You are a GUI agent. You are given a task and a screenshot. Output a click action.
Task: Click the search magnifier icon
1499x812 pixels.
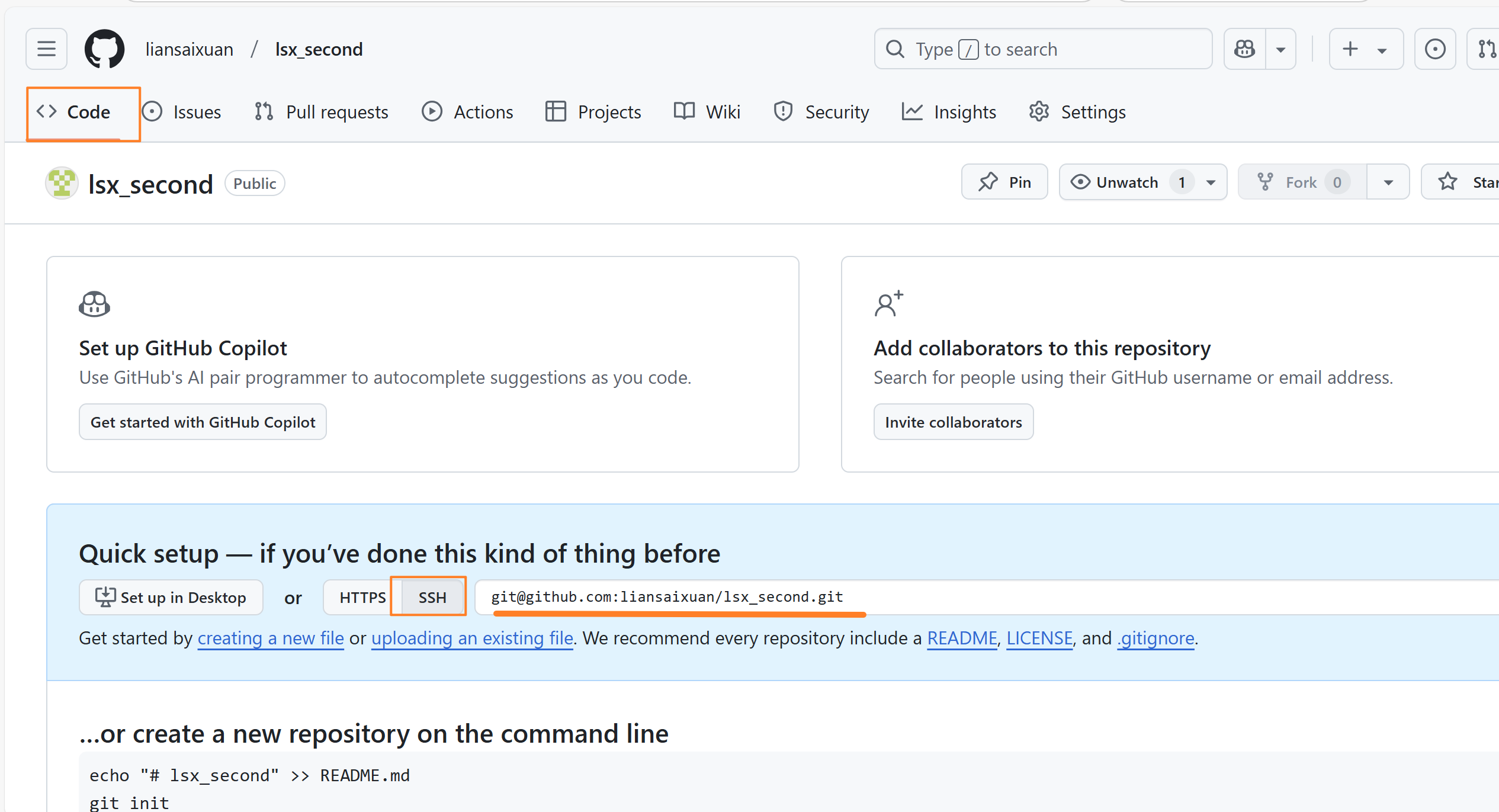pos(895,49)
